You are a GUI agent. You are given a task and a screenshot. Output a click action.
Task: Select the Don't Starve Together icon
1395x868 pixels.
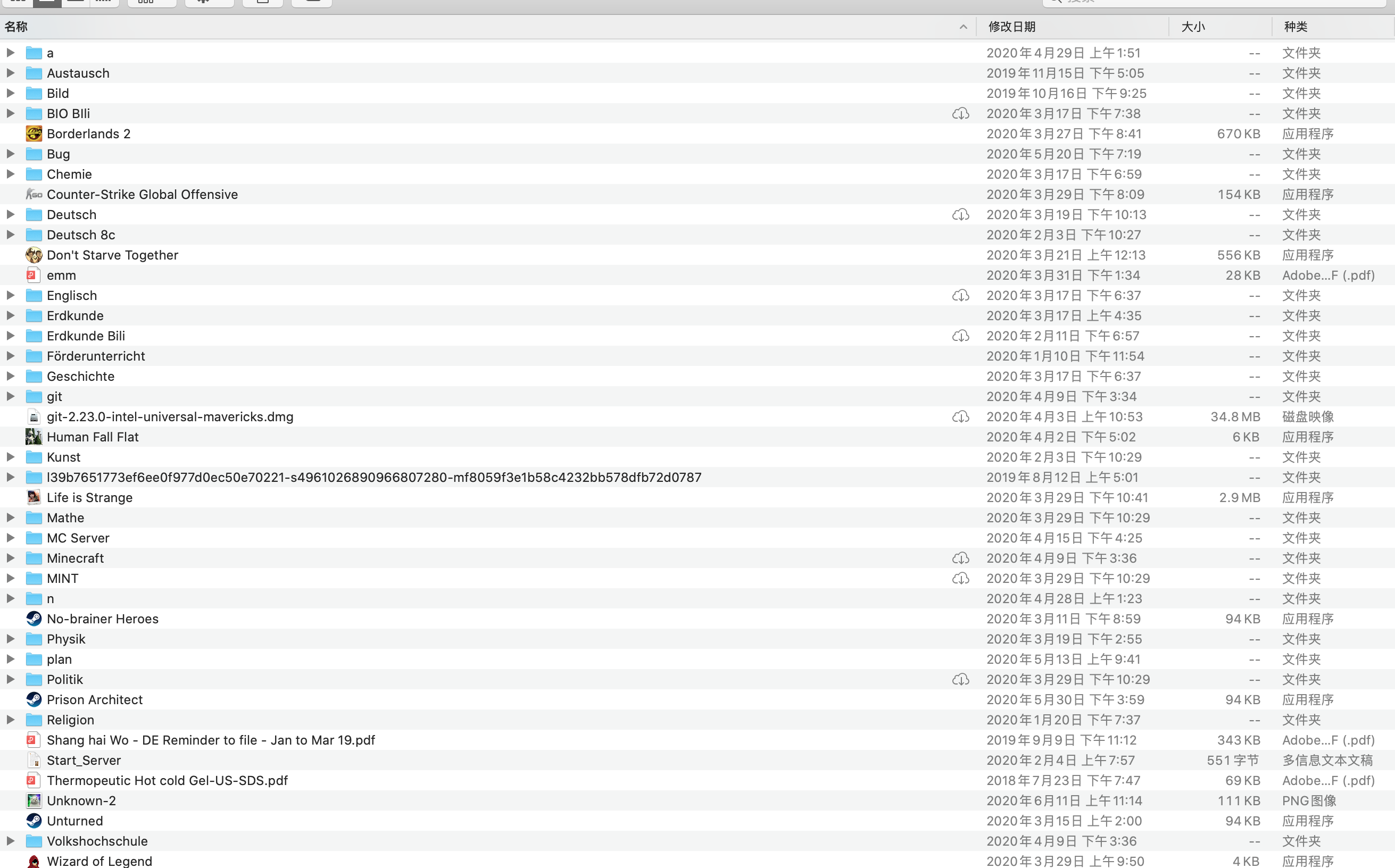pos(34,255)
